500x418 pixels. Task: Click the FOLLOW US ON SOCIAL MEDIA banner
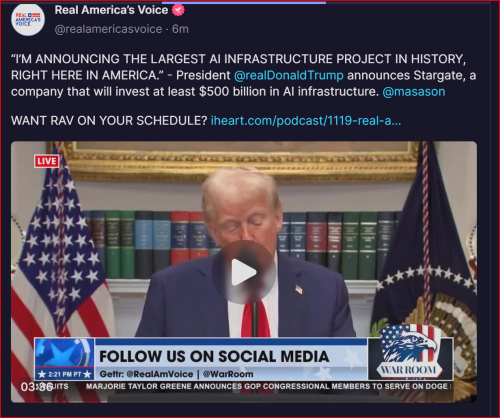pyautogui.click(x=214, y=356)
